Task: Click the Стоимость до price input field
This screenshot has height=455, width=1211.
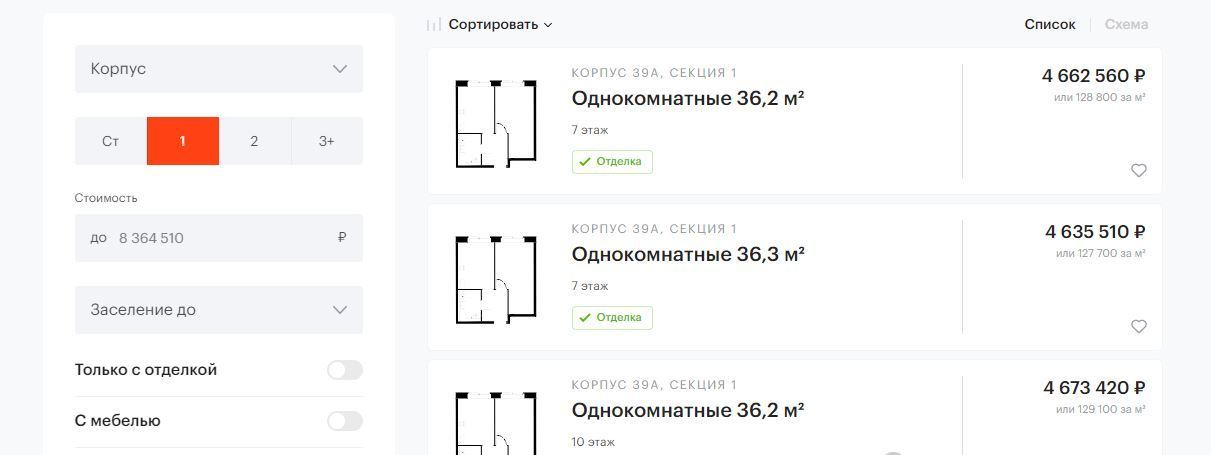Action: pos(219,238)
